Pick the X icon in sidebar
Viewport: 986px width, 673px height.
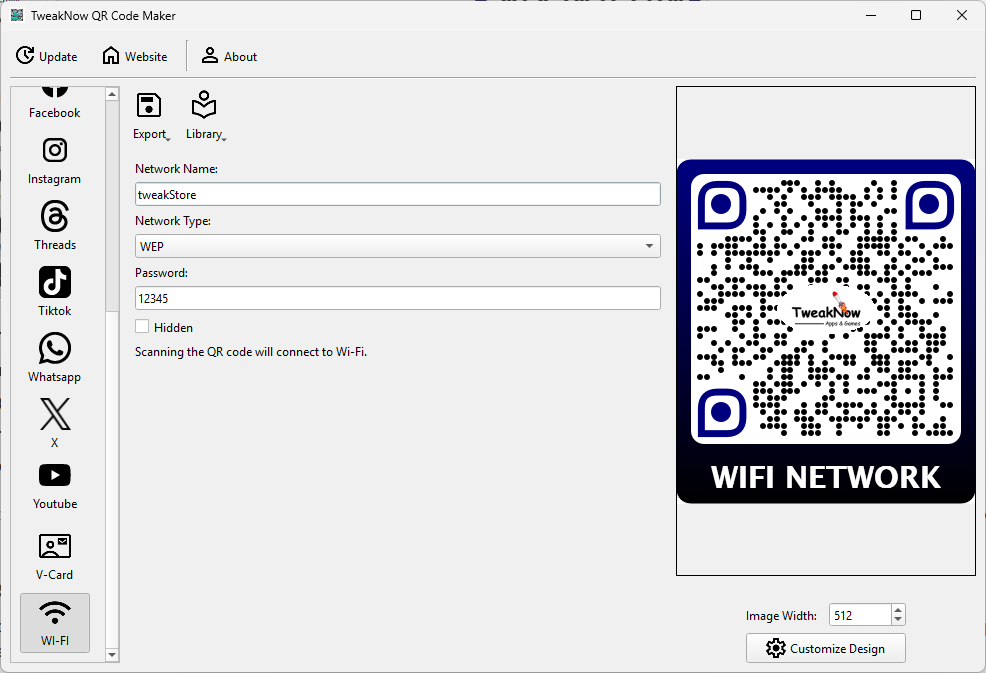[55, 422]
